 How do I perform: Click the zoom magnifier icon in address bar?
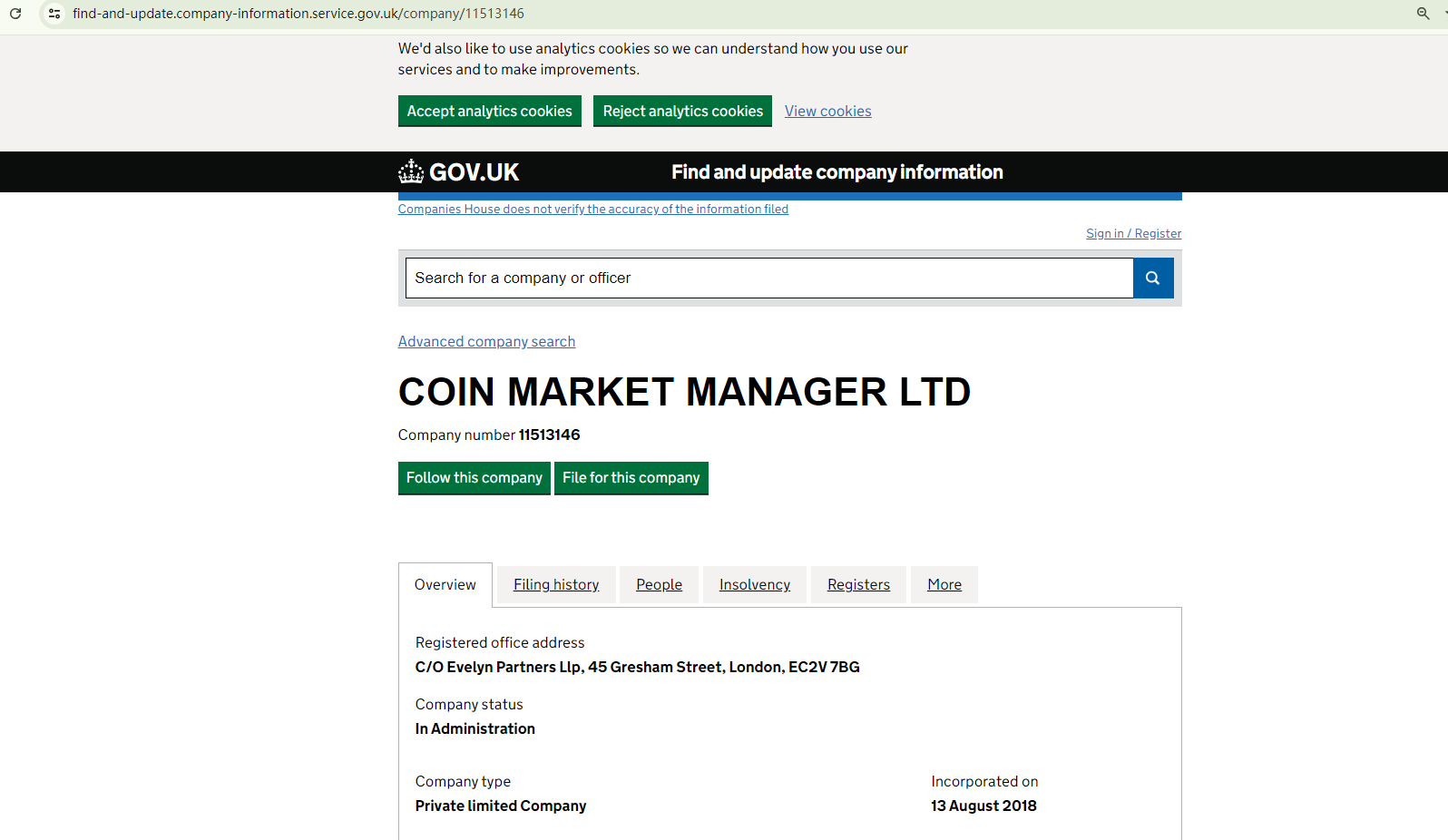pyautogui.click(x=1423, y=14)
